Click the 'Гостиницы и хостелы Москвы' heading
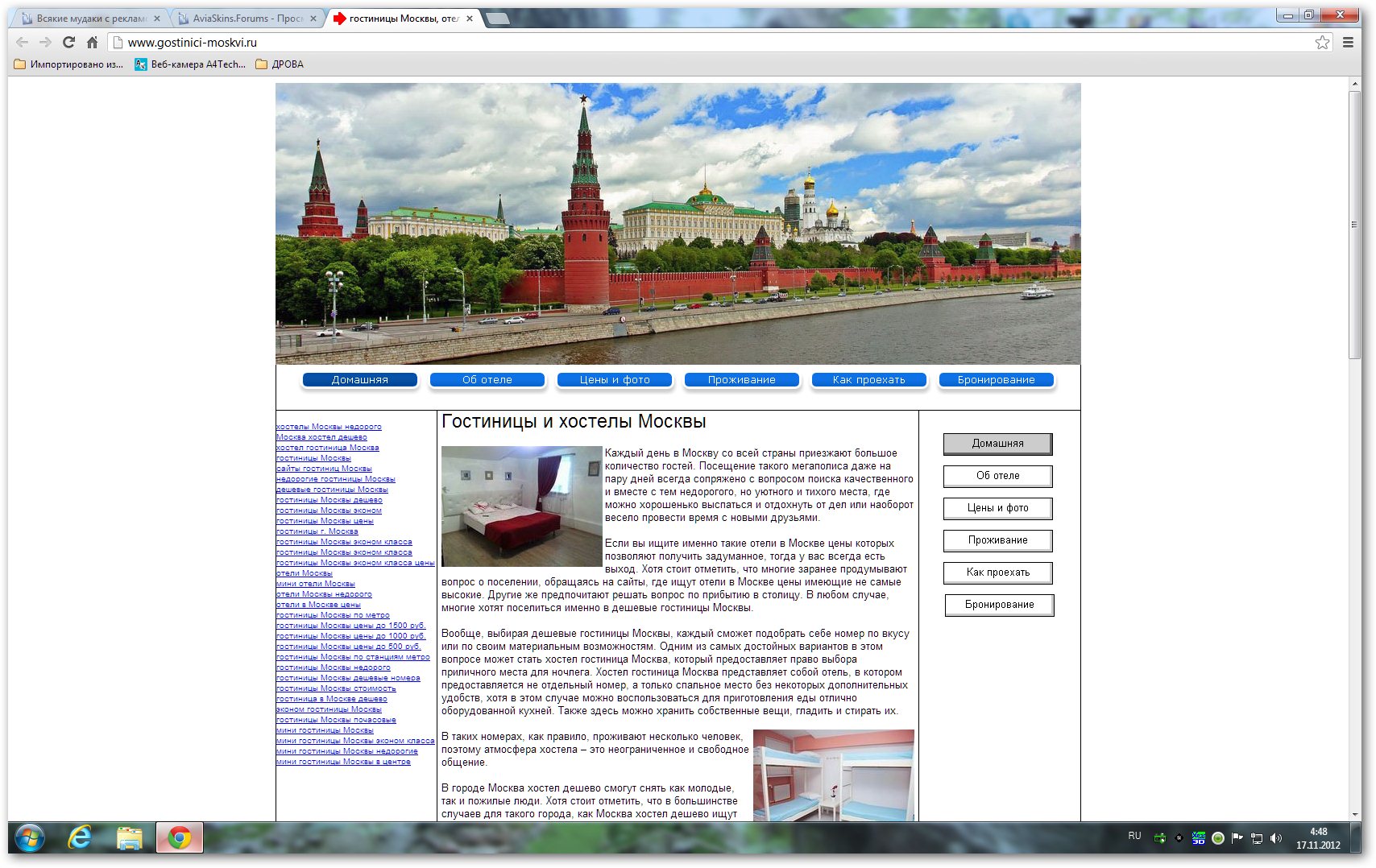The image size is (1376, 868). 574,422
